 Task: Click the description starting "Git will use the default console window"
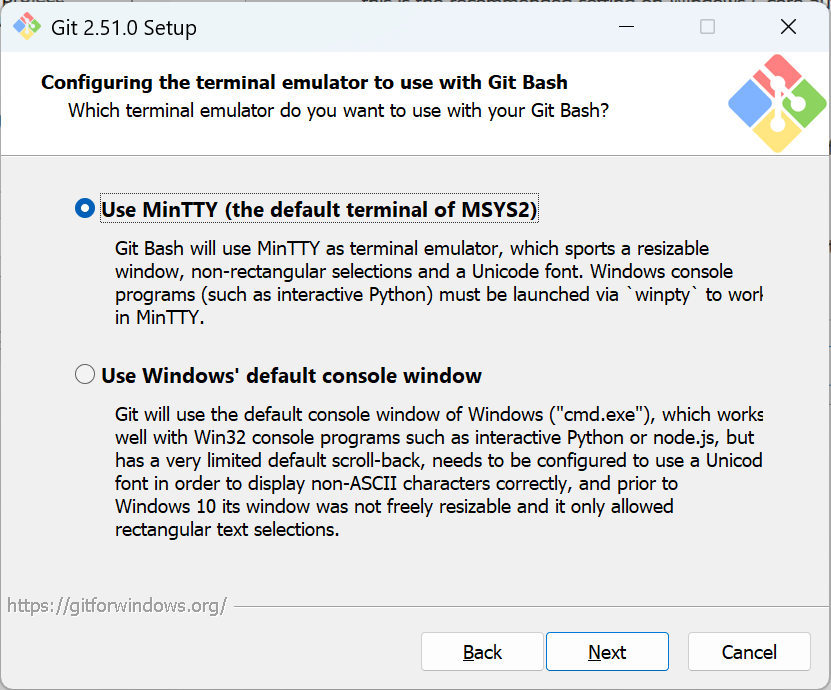(439, 472)
